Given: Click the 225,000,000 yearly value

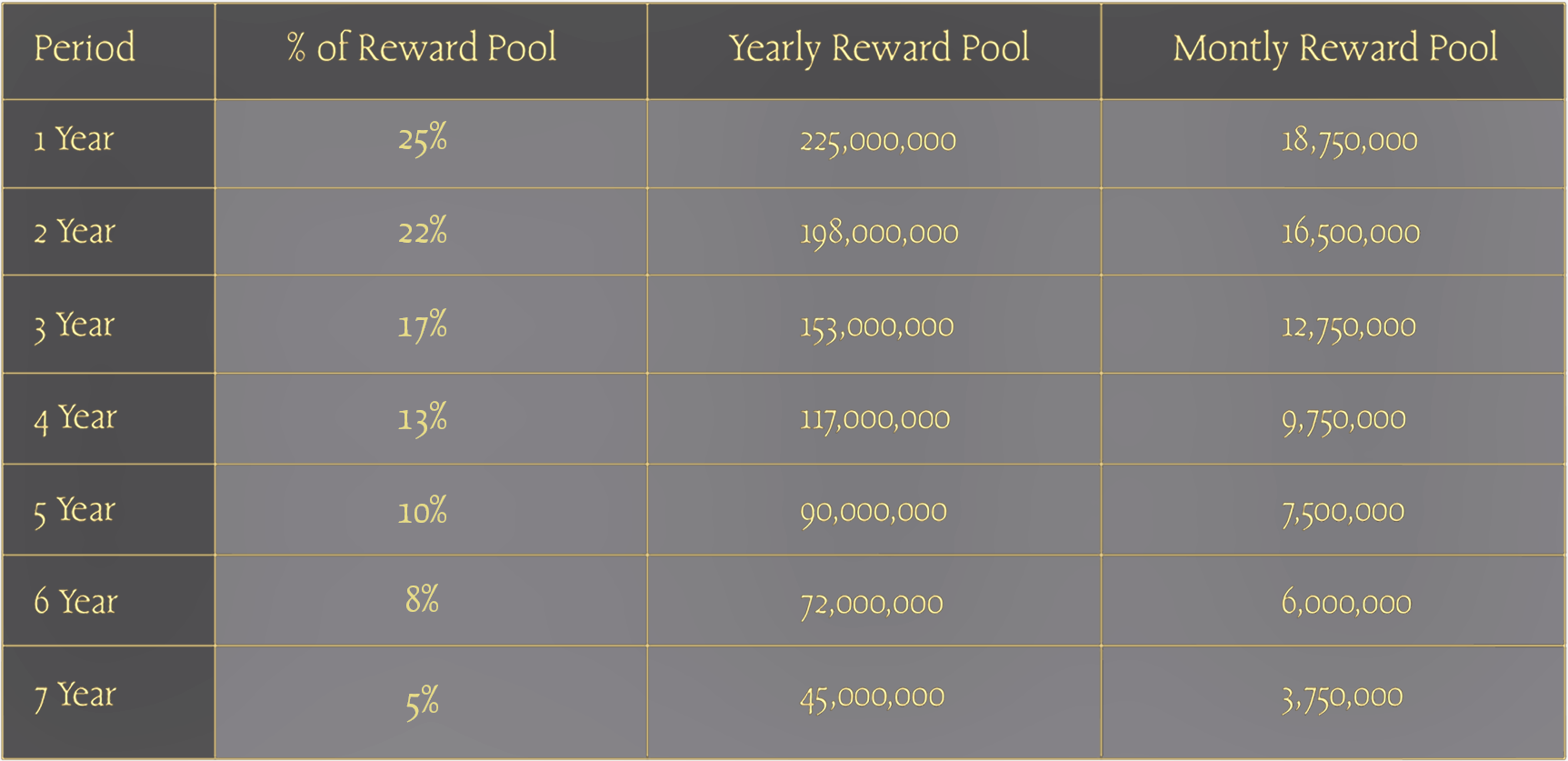Looking at the screenshot, I should point(878,142).
